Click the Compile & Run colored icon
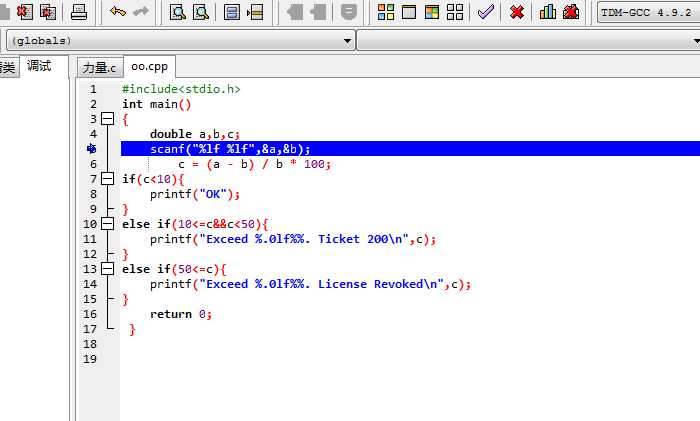Screen dimensions: 700x421 432,12
